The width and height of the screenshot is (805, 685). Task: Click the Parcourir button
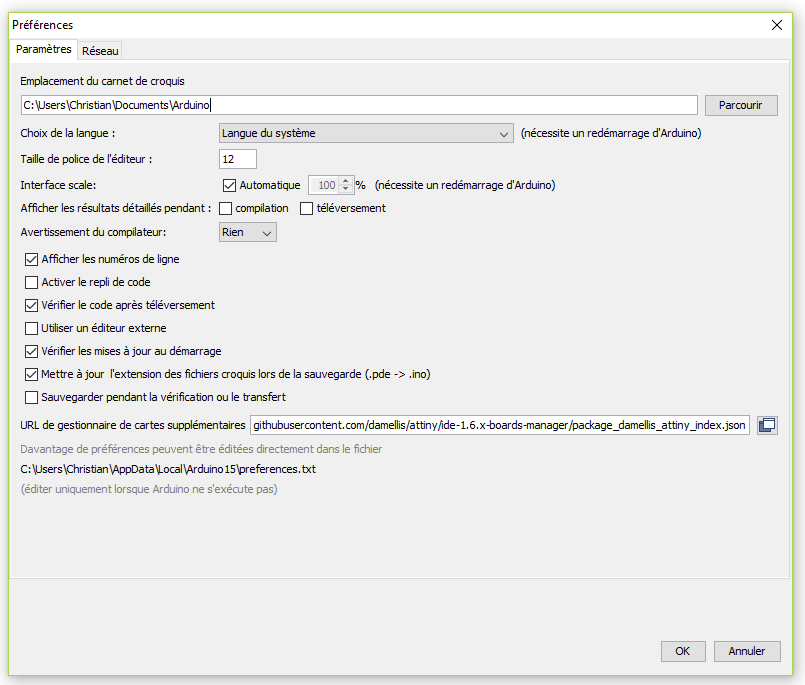(741, 105)
